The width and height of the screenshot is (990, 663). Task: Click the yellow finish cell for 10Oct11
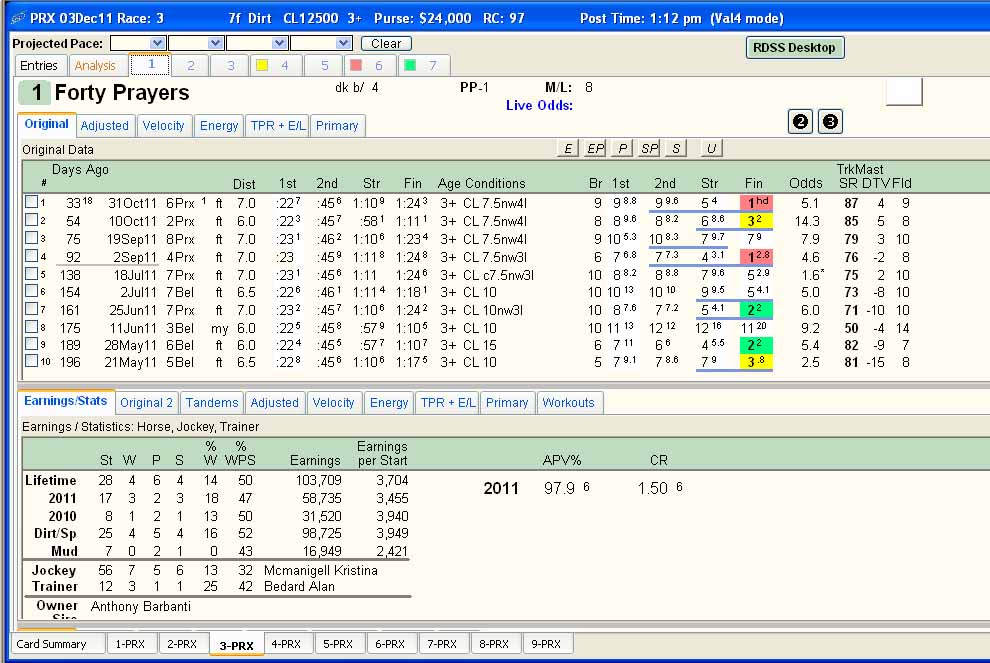[x=756, y=220]
